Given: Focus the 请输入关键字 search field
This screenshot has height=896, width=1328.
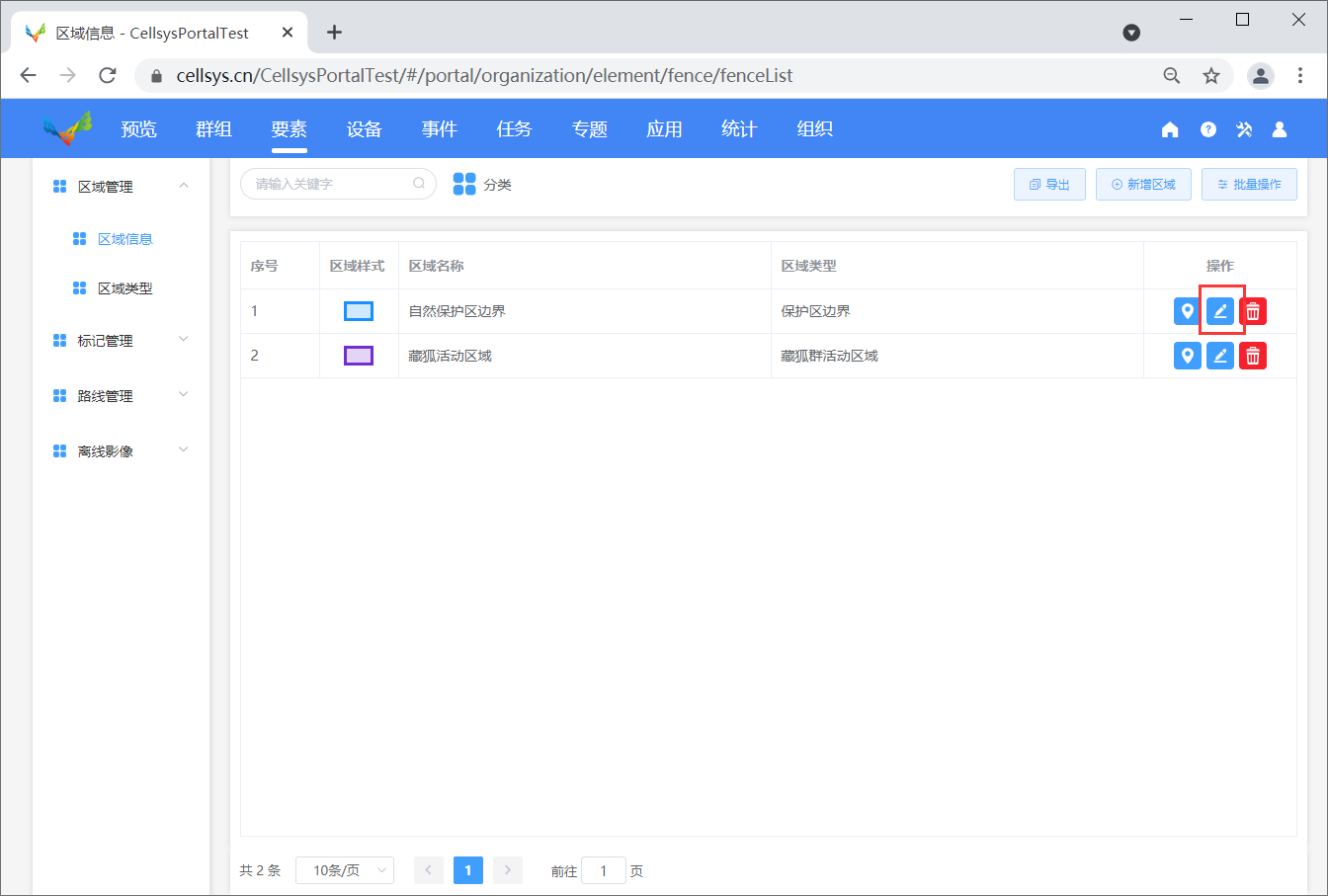Looking at the screenshot, I should [x=338, y=184].
